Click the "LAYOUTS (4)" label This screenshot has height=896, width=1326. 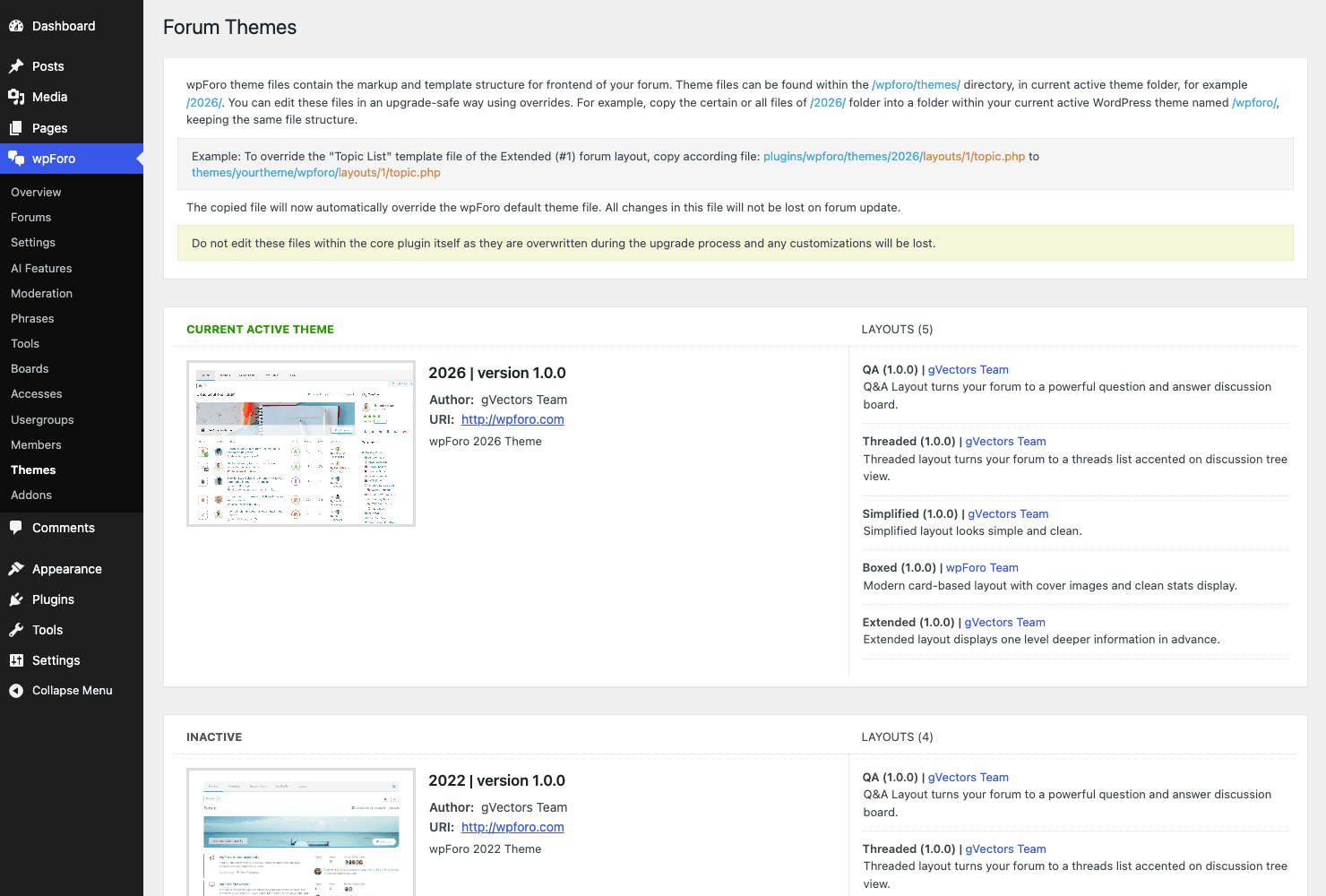pos(897,737)
